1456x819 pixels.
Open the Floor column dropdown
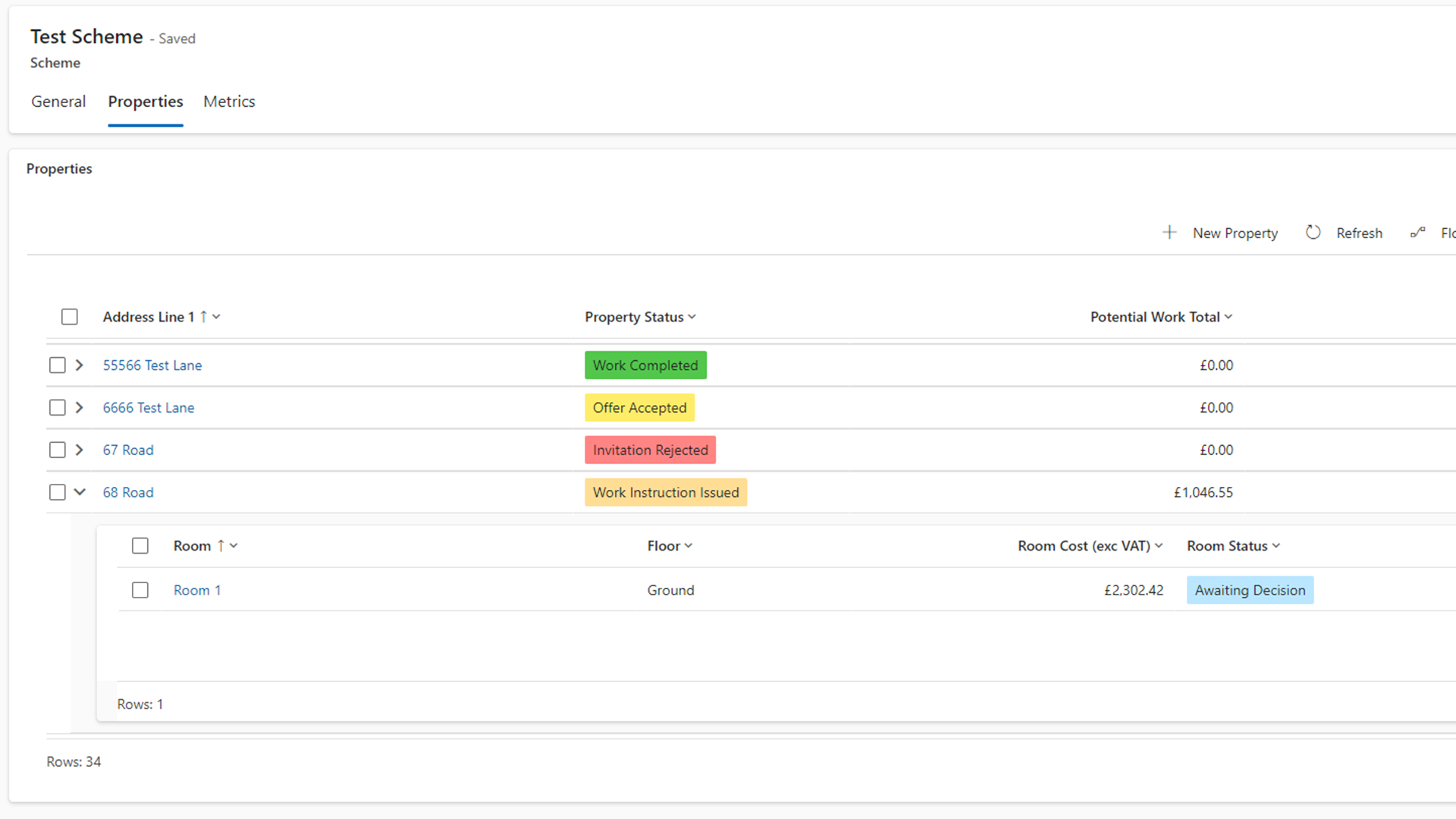(689, 546)
